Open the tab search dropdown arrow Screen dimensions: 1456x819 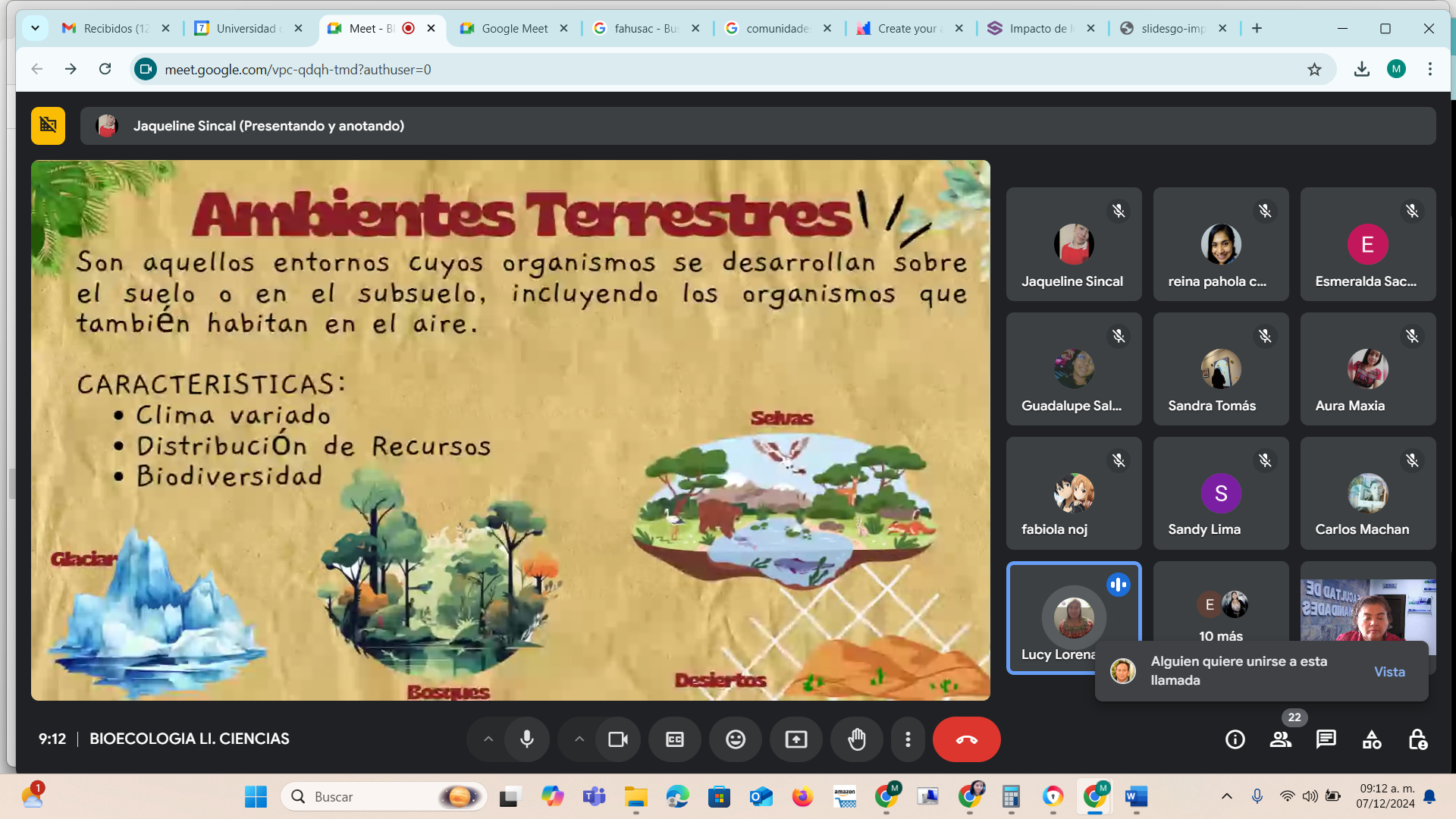(35, 28)
